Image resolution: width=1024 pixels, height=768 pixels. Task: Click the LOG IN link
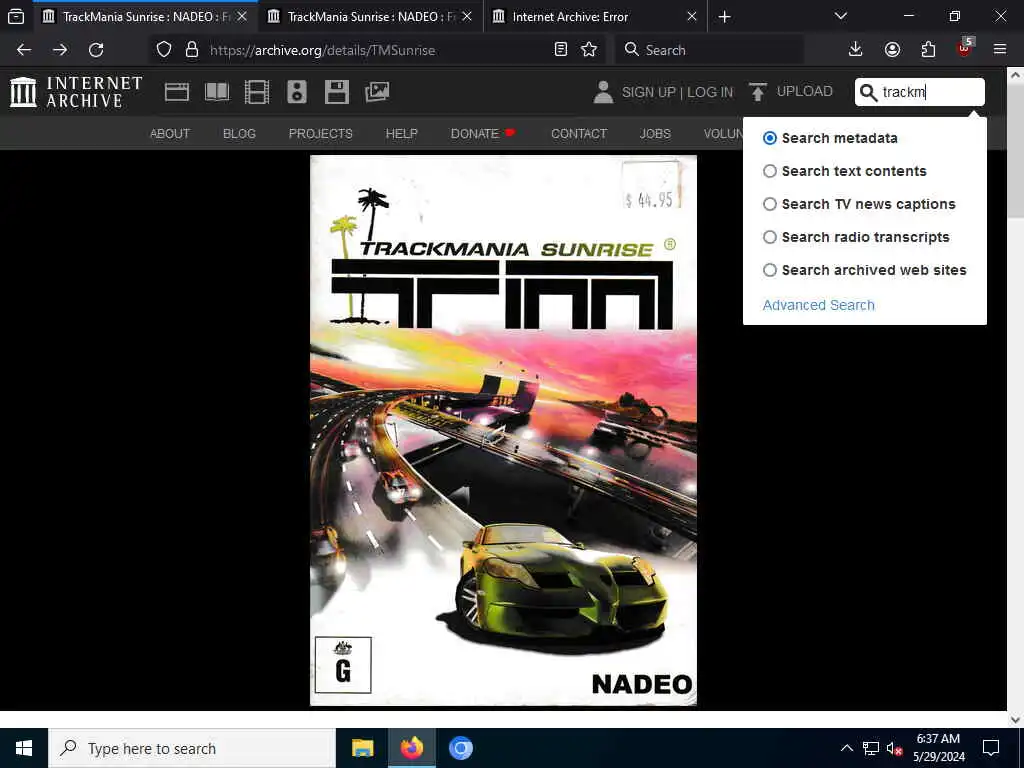click(710, 92)
